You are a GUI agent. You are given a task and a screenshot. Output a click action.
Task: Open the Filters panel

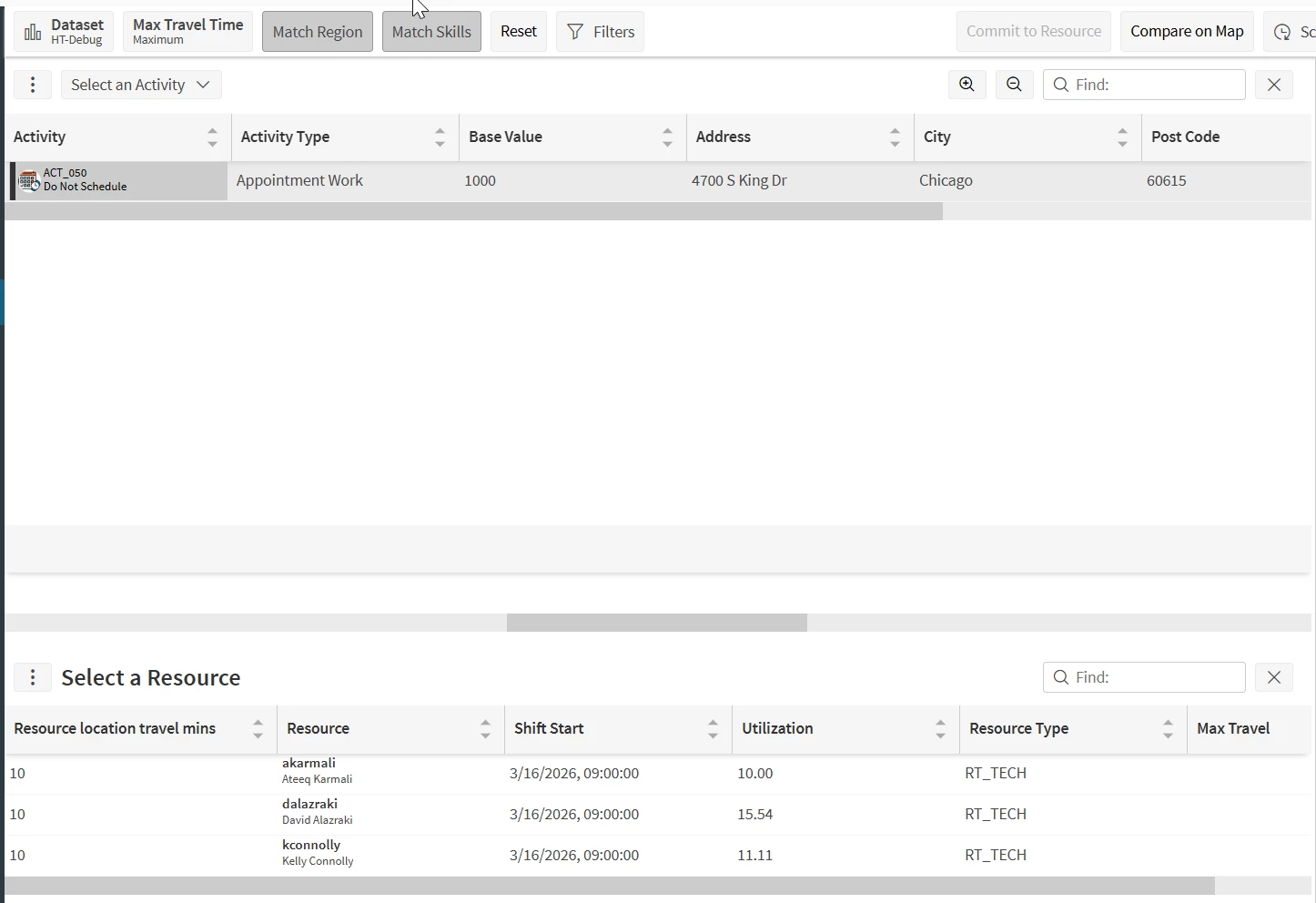(x=600, y=32)
